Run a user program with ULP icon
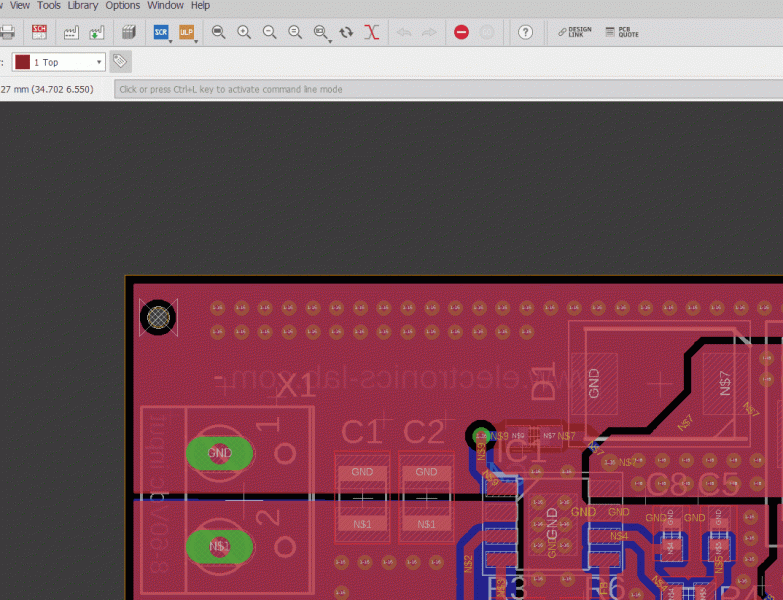Viewport: 783px width, 600px height. coord(186,32)
